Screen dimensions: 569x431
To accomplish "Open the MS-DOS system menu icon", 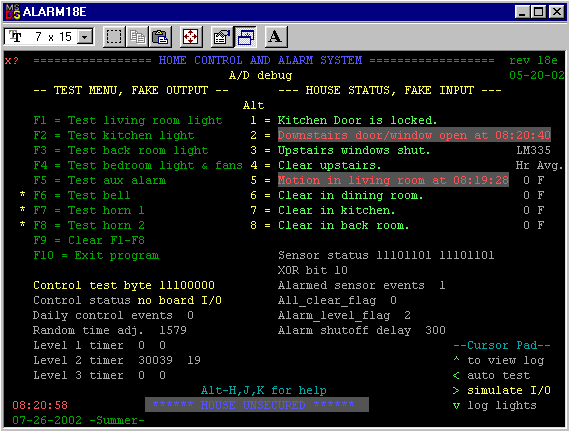I will 13,12.
